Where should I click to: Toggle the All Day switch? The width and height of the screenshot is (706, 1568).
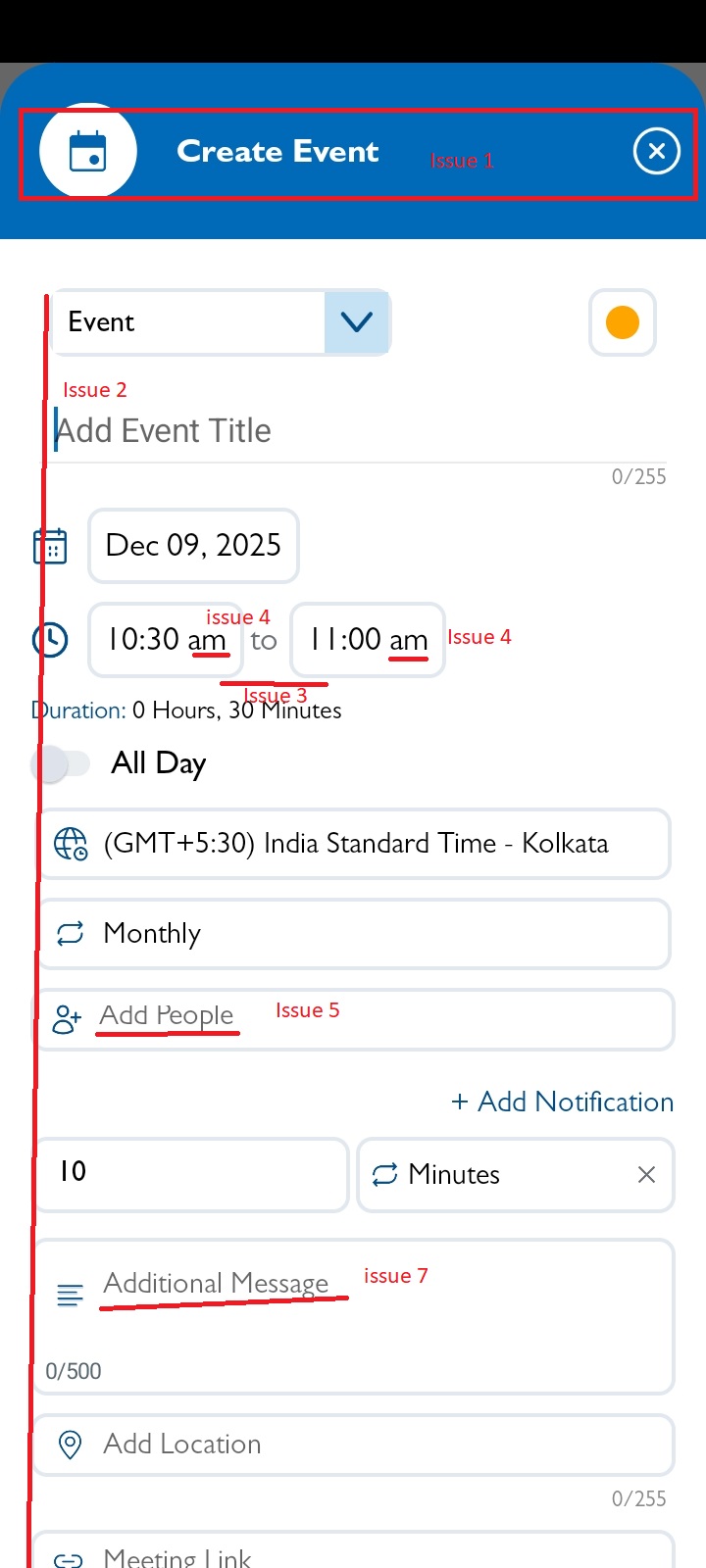coord(60,763)
